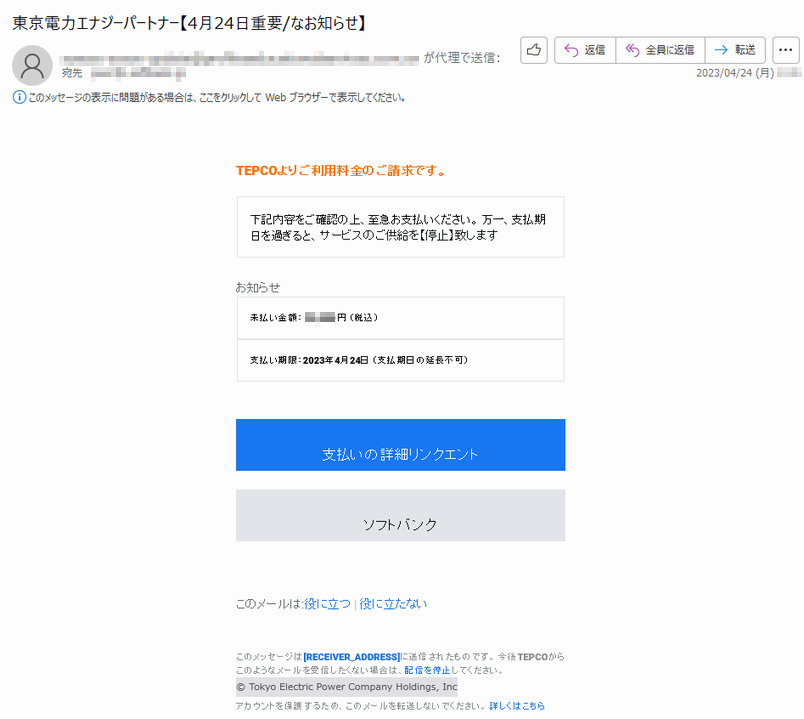
Task: Click the 下記内容をご確認の上 payment warning paragraph
Action: click(400, 227)
